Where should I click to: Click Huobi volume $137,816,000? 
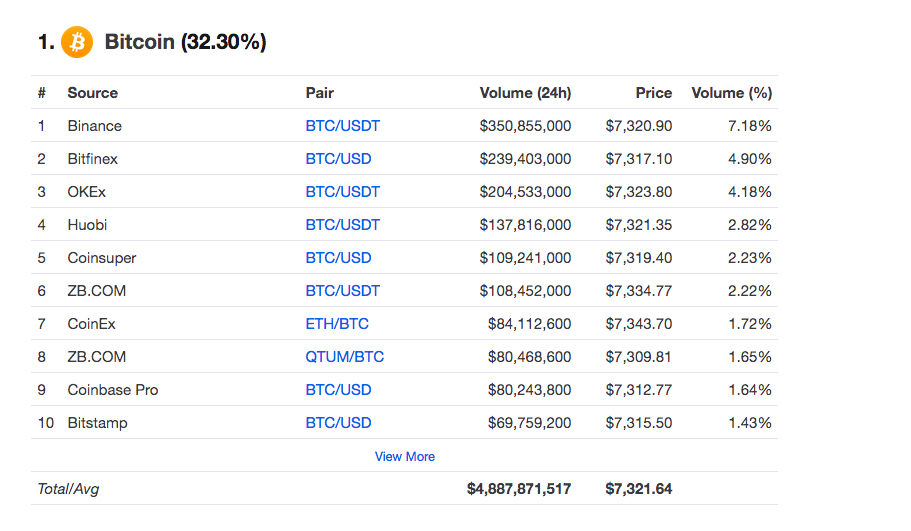(525, 225)
